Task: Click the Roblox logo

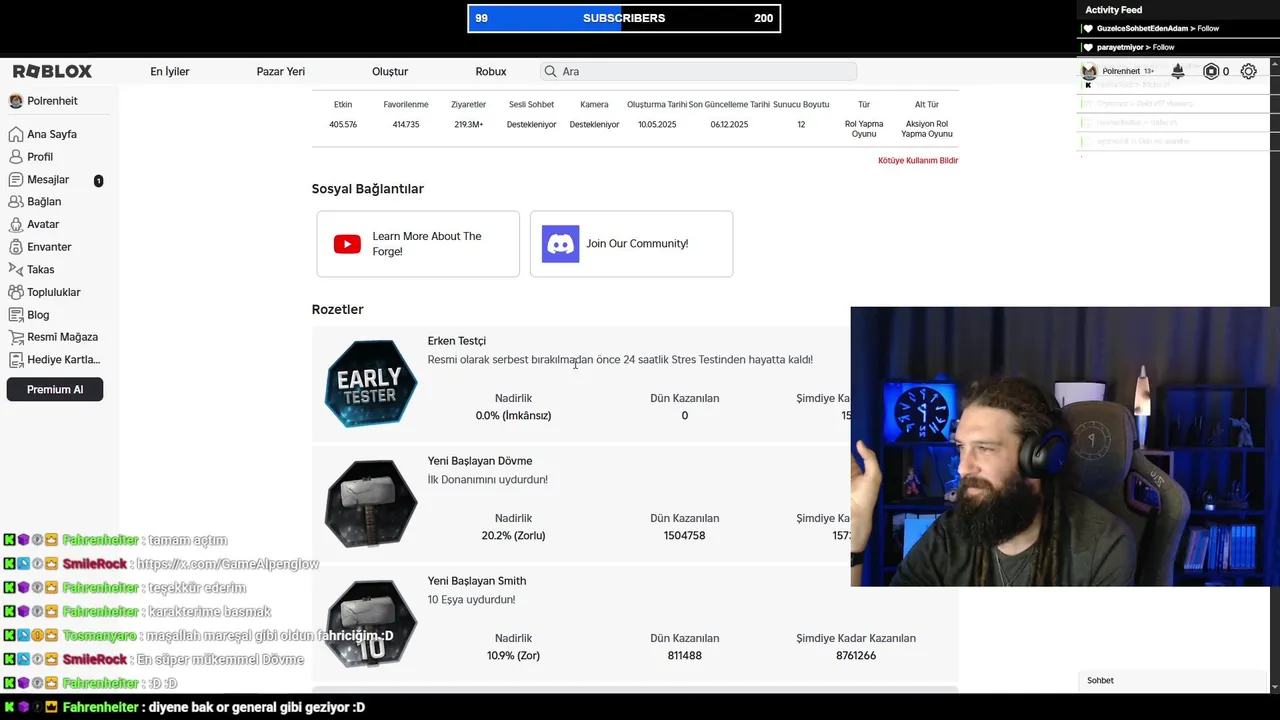Action: pyautogui.click(x=52, y=71)
